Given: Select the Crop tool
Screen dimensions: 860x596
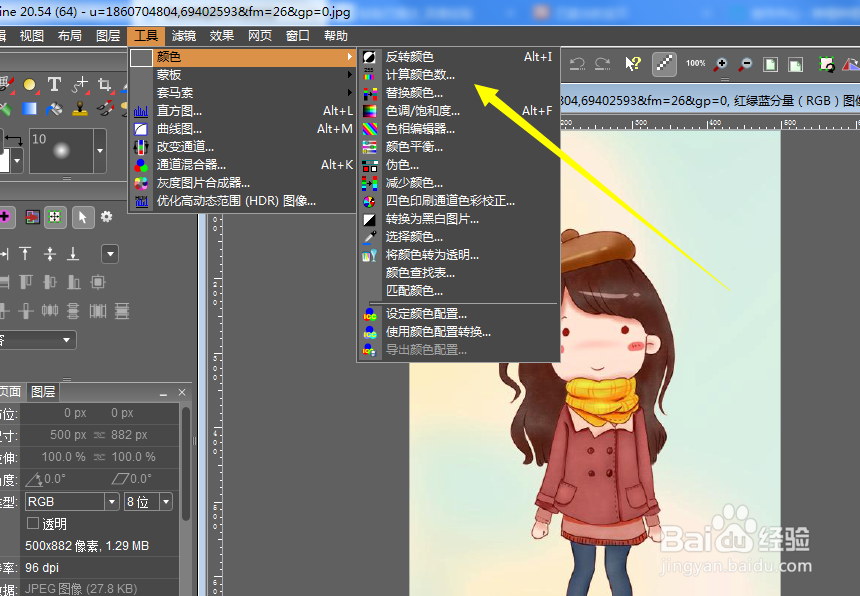Looking at the screenshot, I should coord(104,84).
